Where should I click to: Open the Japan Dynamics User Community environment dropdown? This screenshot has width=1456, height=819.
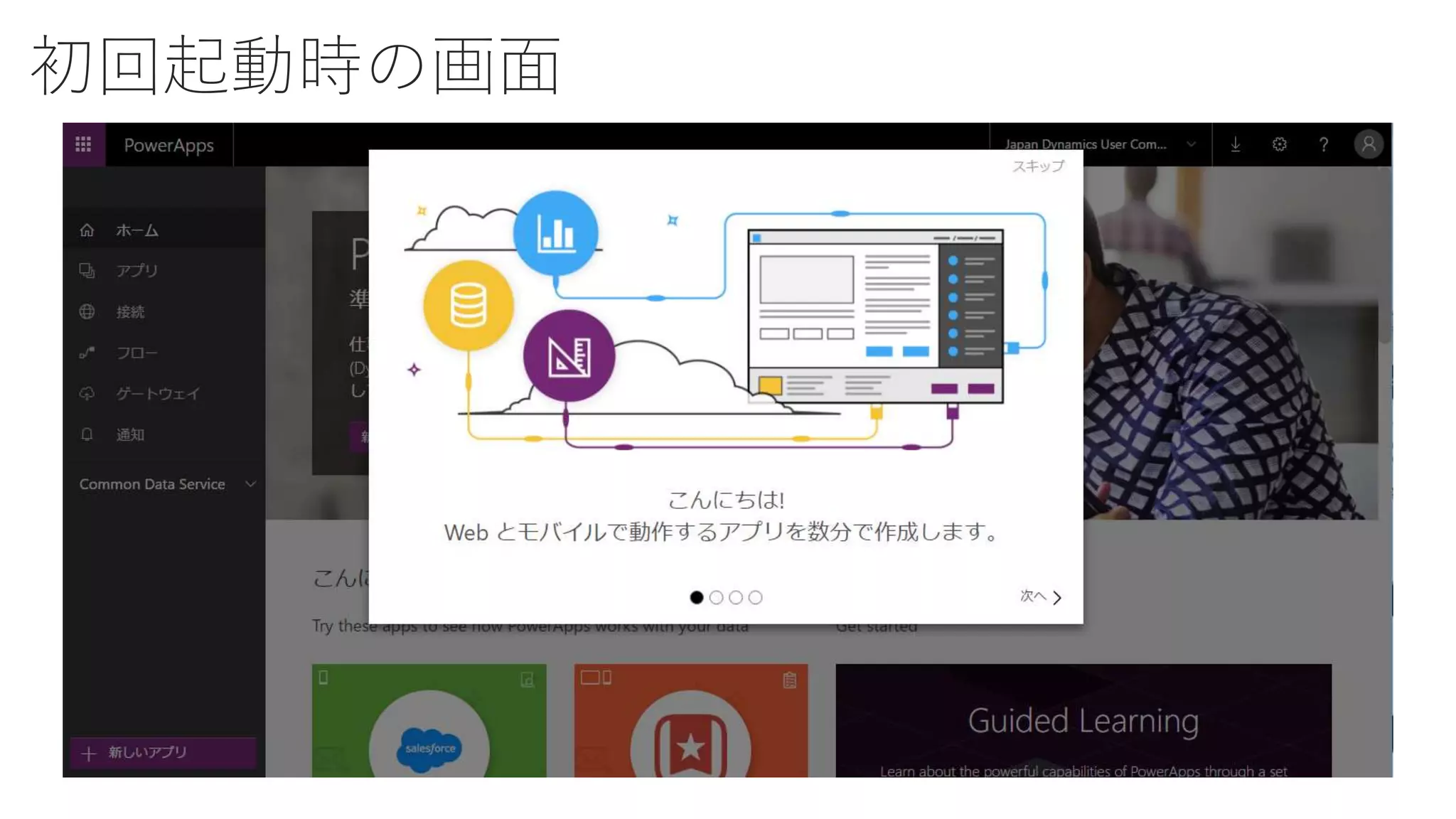1100,144
